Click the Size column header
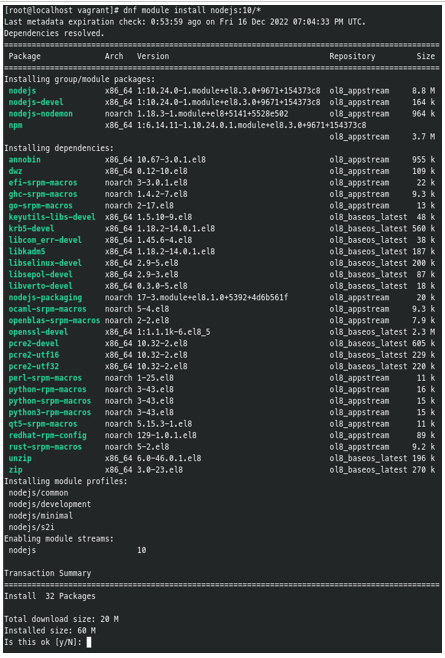 (426, 56)
